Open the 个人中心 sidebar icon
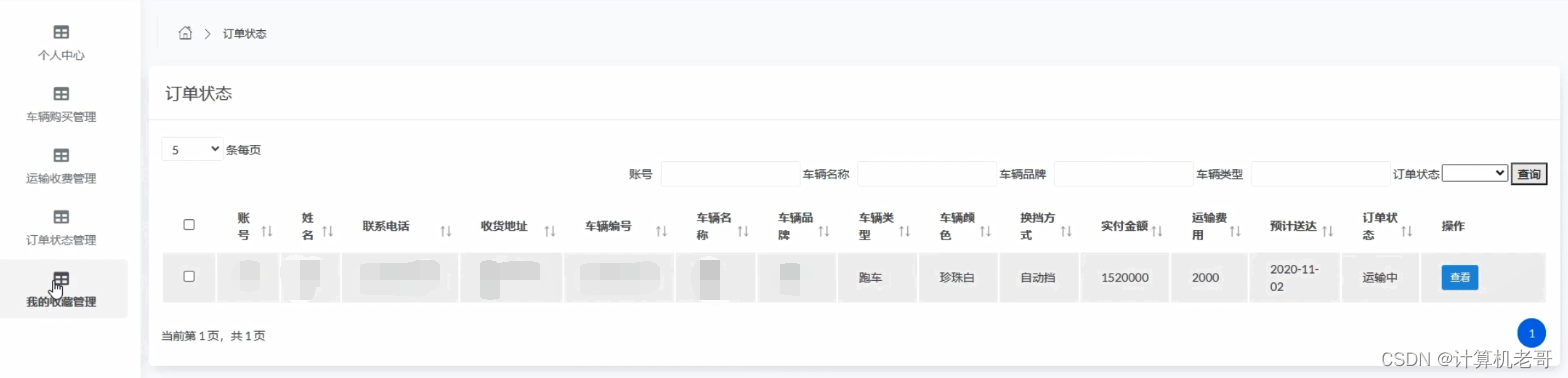 (x=61, y=32)
